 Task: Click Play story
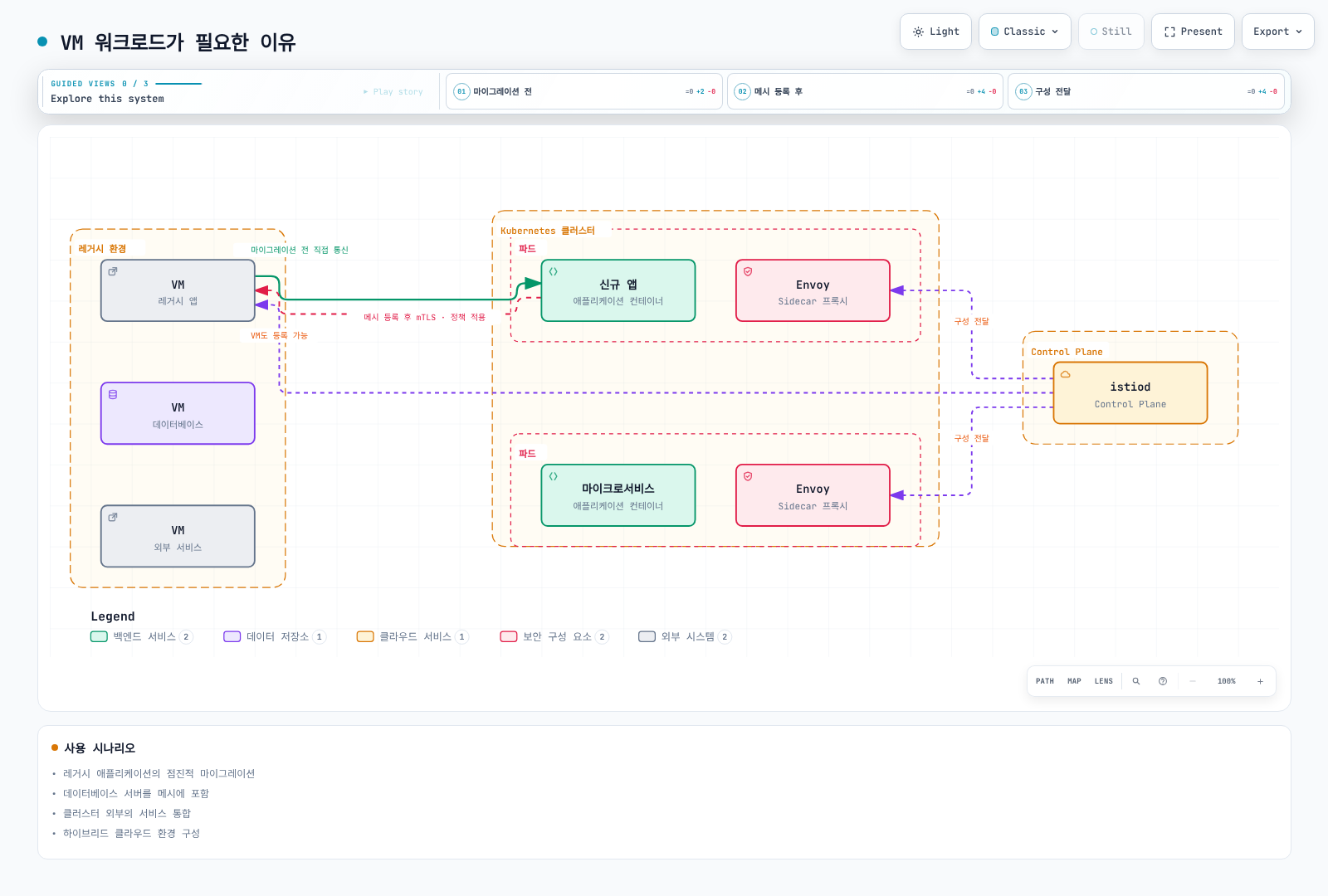[393, 92]
